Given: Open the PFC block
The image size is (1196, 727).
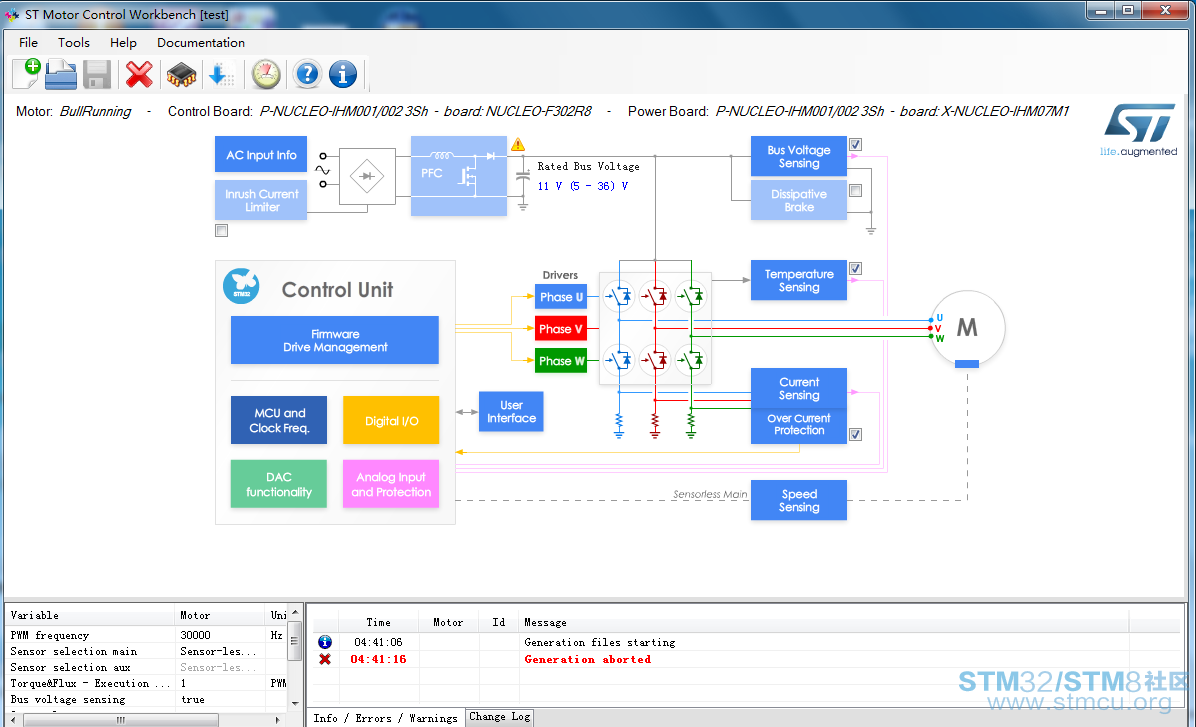Looking at the screenshot, I should (x=458, y=176).
